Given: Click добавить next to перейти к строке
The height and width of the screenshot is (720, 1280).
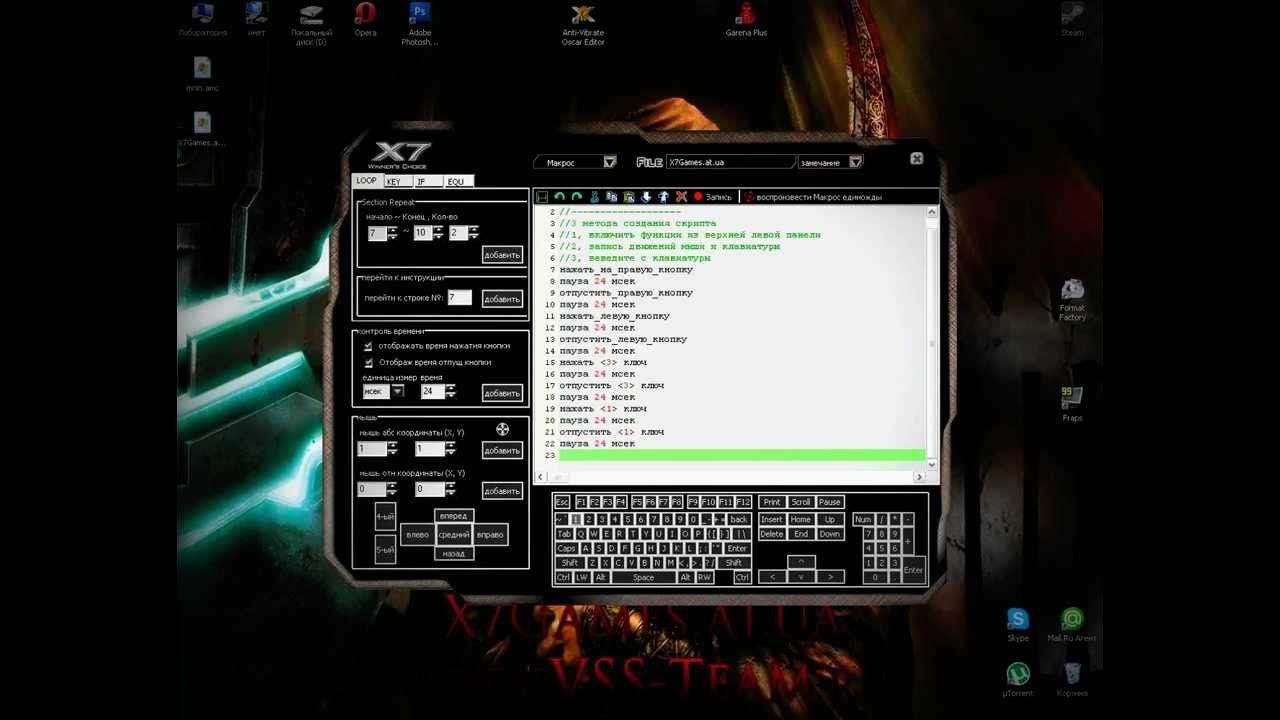Looking at the screenshot, I should coord(502,299).
